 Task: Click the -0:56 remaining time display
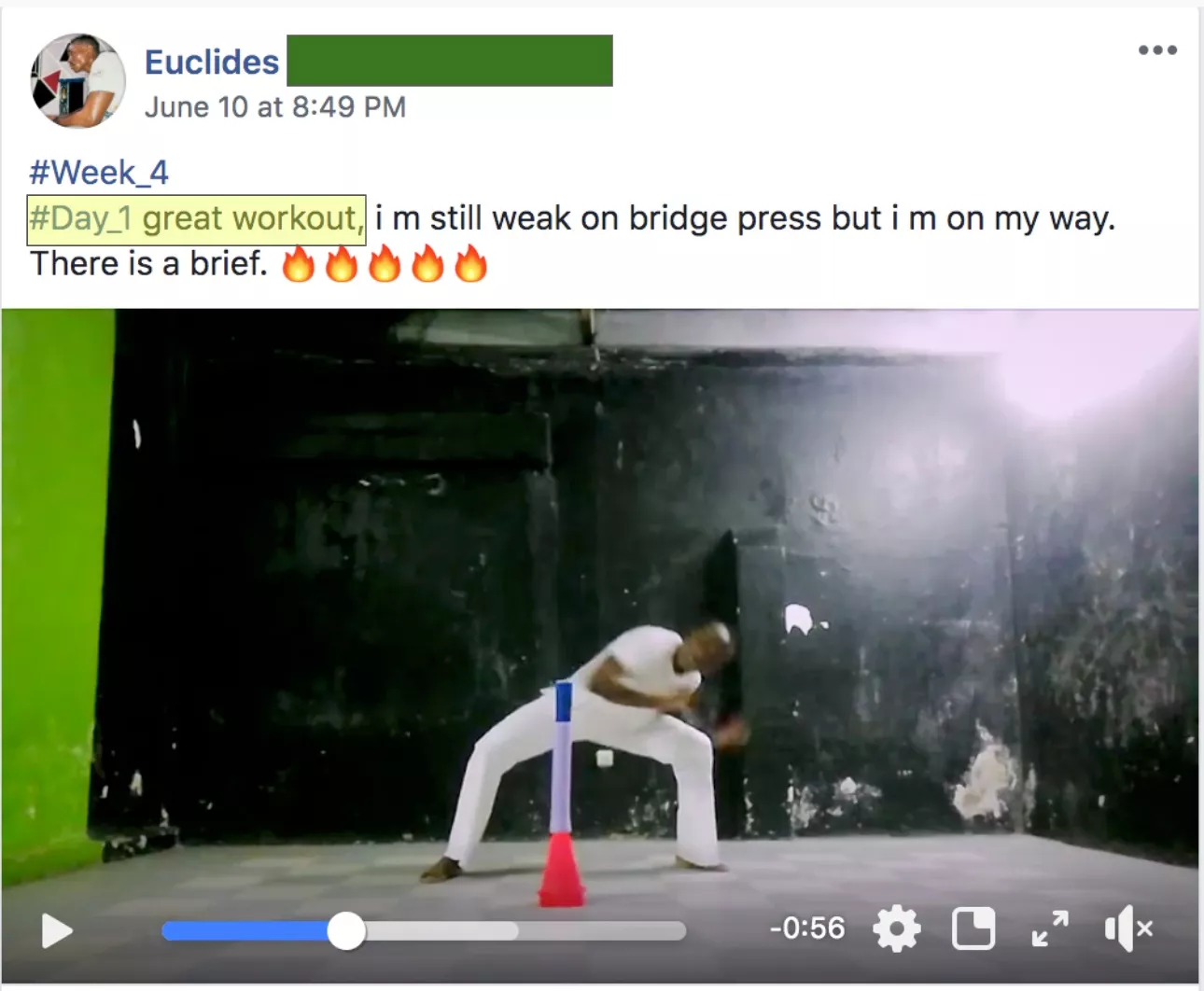pos(807,928)
